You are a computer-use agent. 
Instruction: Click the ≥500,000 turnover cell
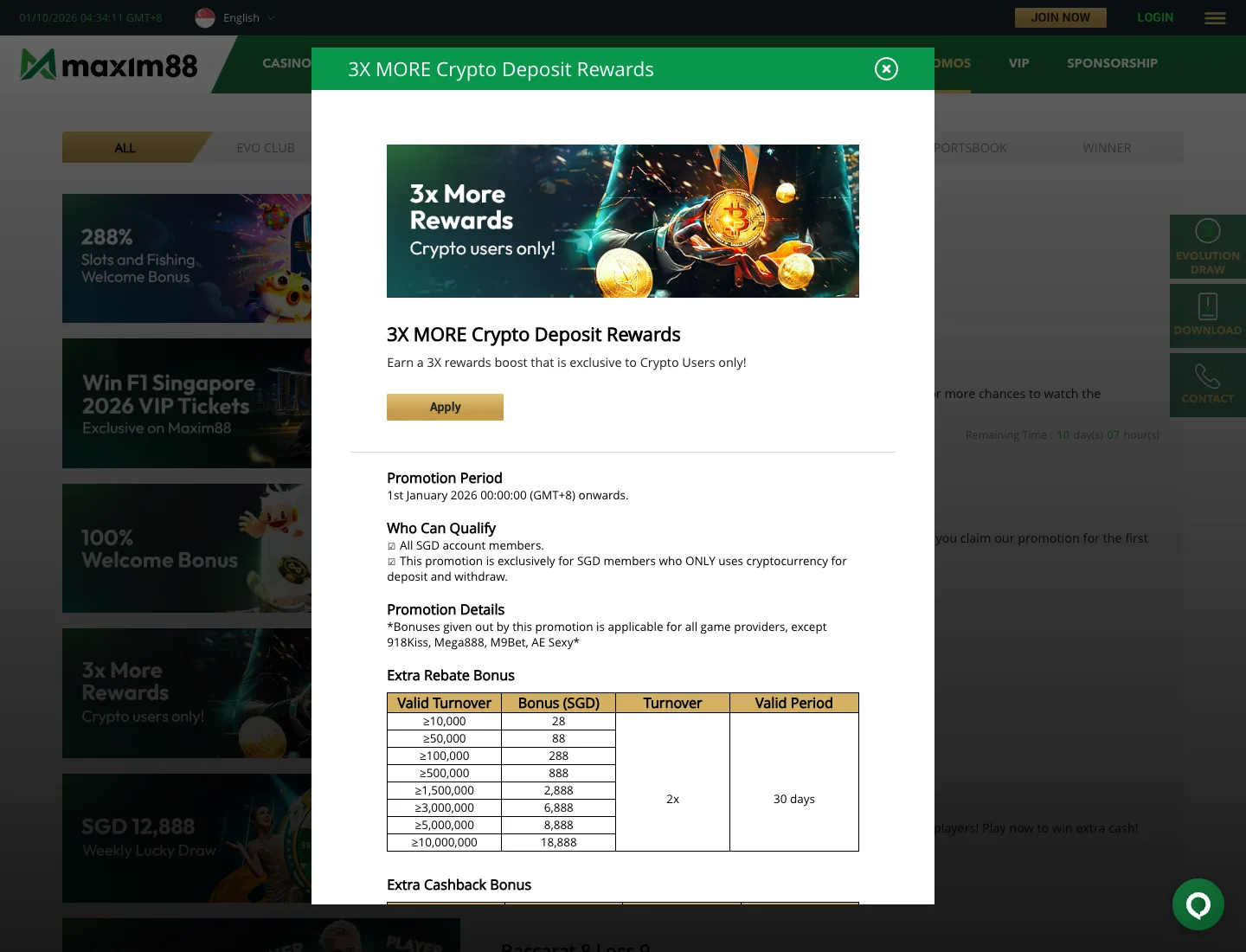pyautogui.click(x=444, y=773)
